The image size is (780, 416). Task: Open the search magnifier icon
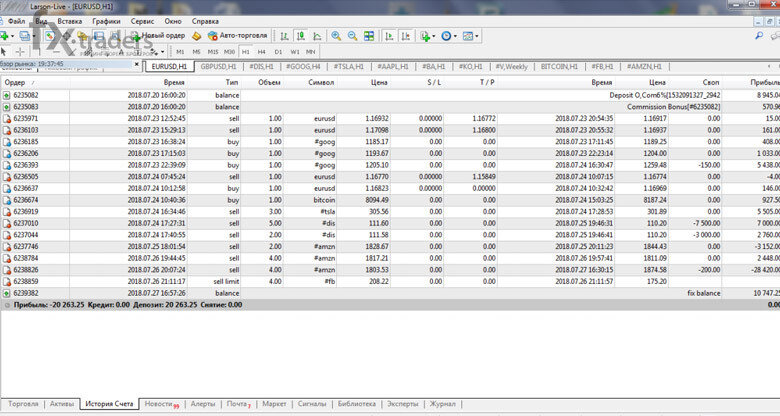[x=759, y=36]
